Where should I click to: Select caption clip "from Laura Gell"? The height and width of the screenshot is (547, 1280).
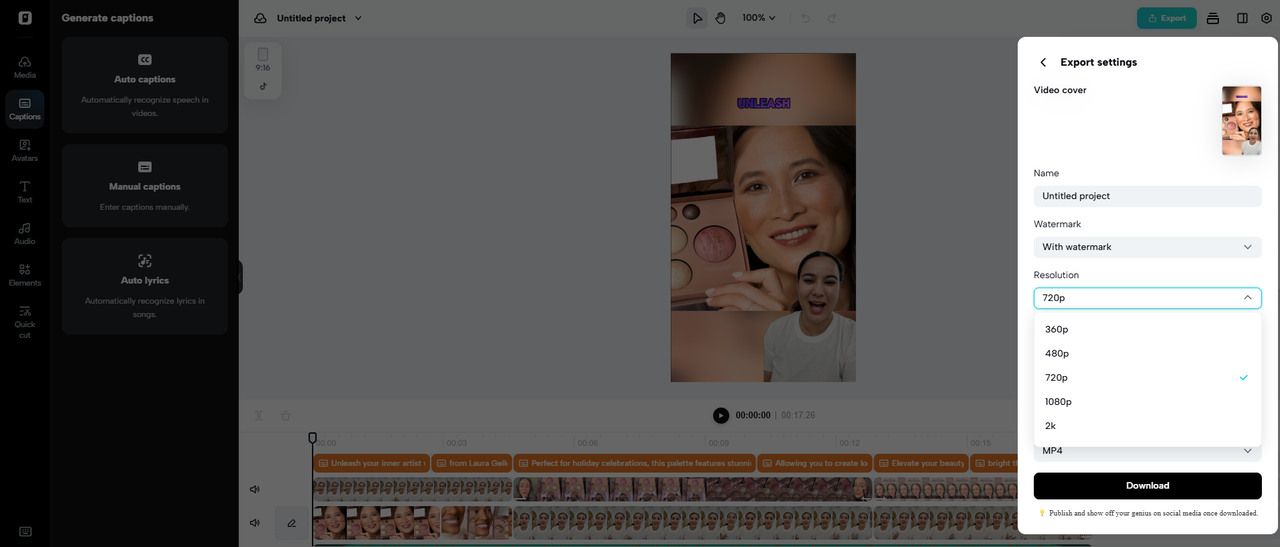(x=472, y=463)
